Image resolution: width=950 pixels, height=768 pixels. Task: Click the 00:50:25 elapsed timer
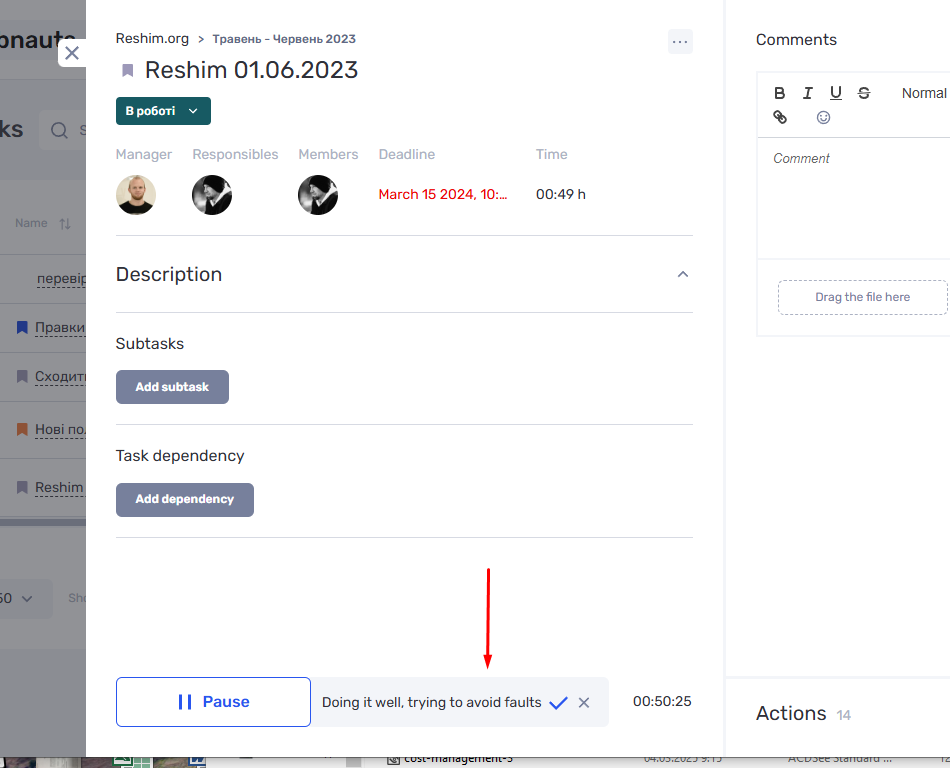[662, 701]
